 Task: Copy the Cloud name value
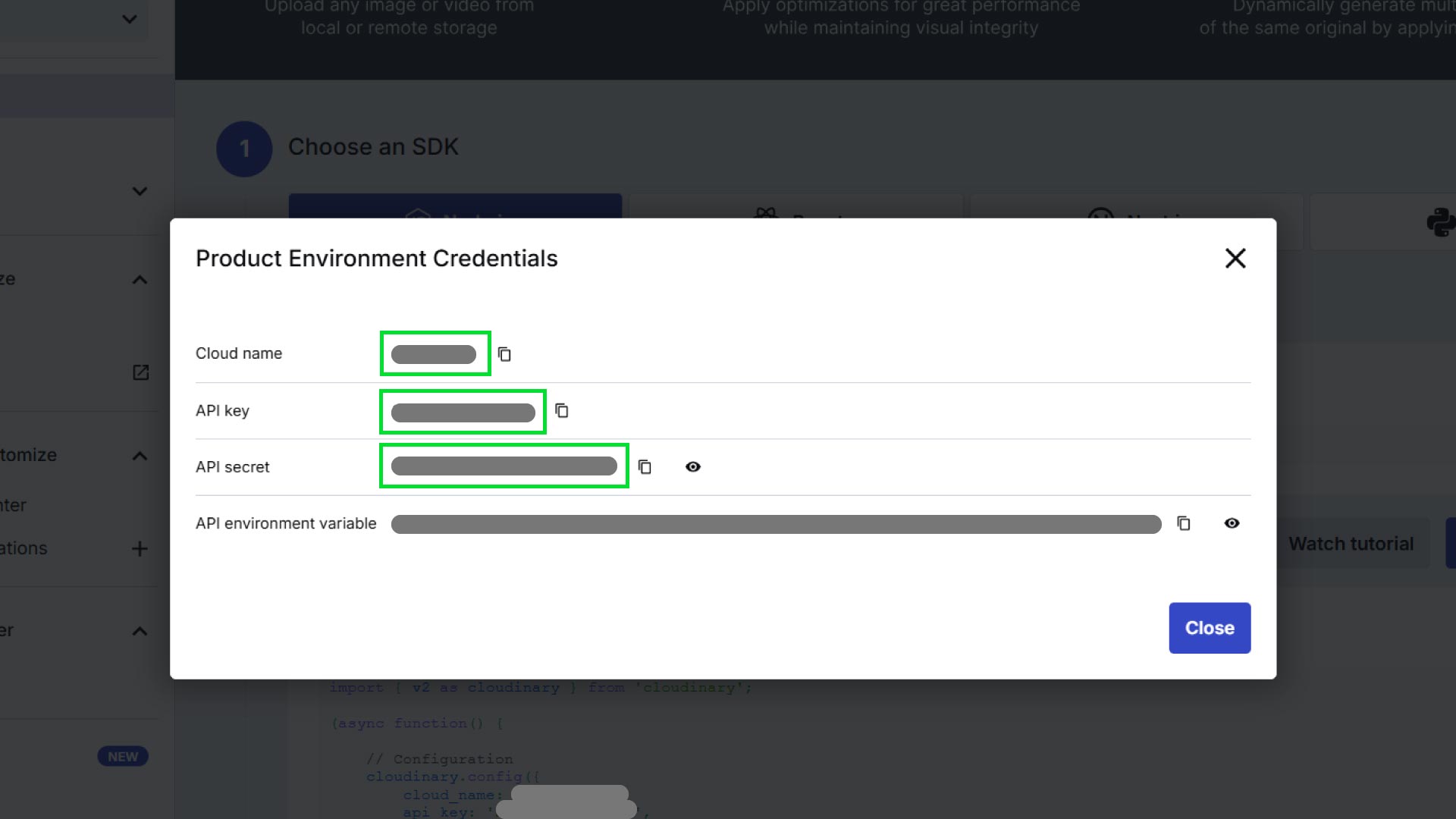coord(504,354)
